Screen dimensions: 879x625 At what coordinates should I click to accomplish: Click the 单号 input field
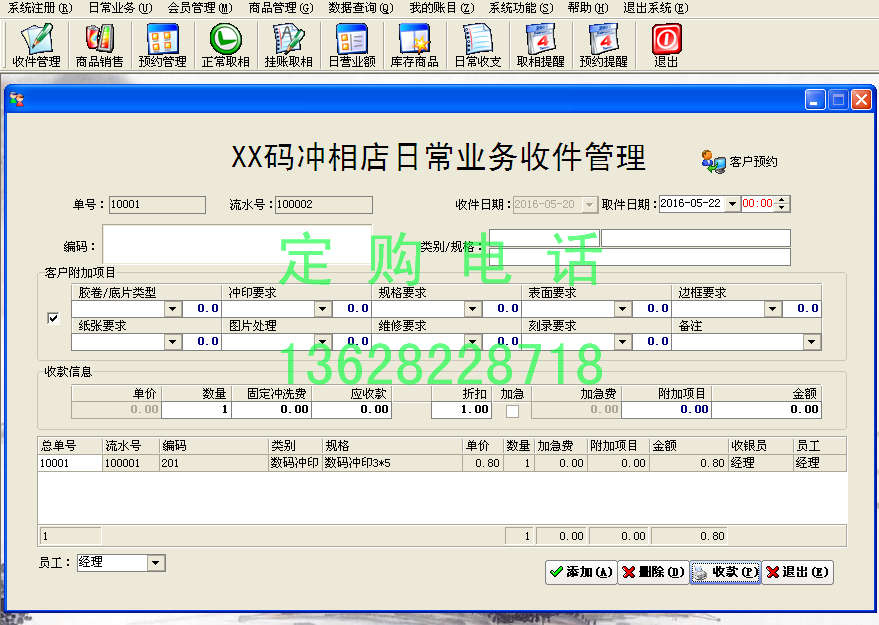click(x=157, y=205)
